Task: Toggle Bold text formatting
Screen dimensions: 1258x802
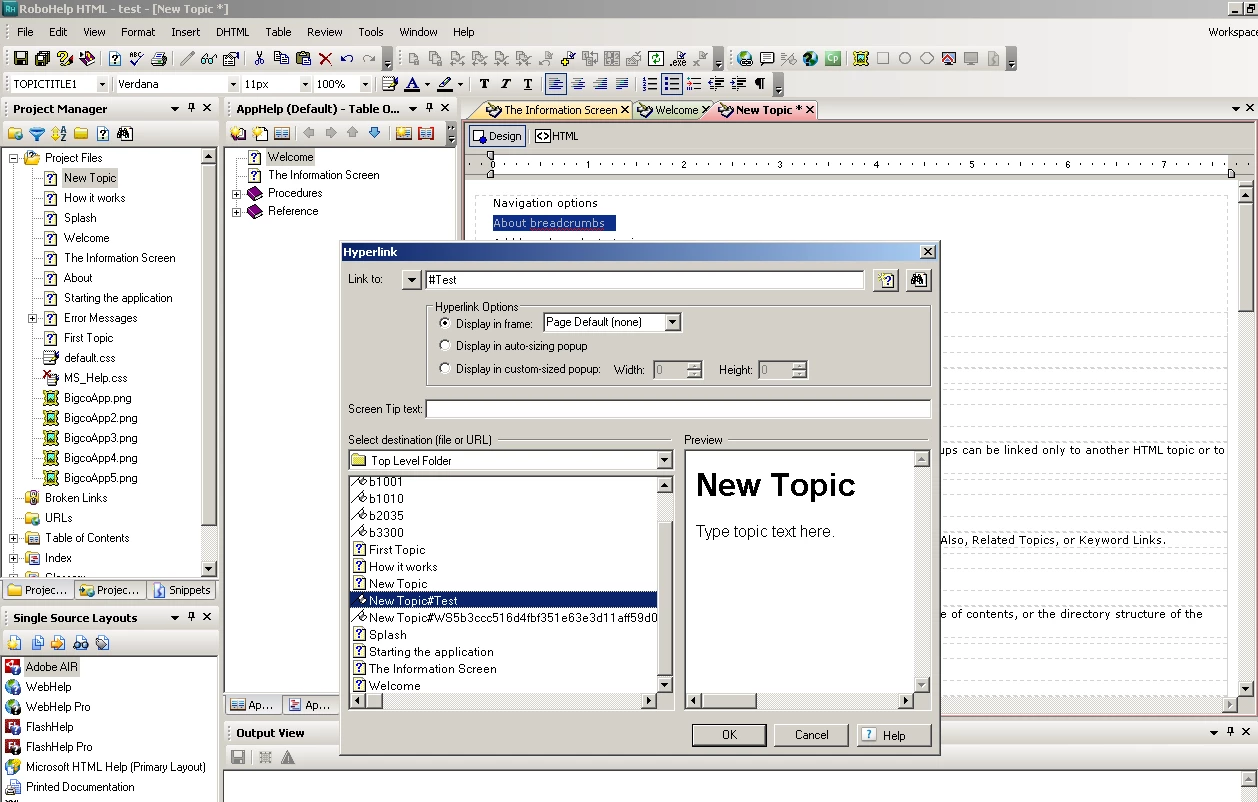Action: (484, 84)
